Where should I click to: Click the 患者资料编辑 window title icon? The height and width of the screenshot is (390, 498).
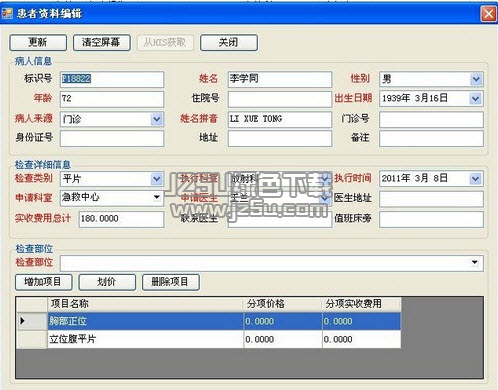point(7,13)
